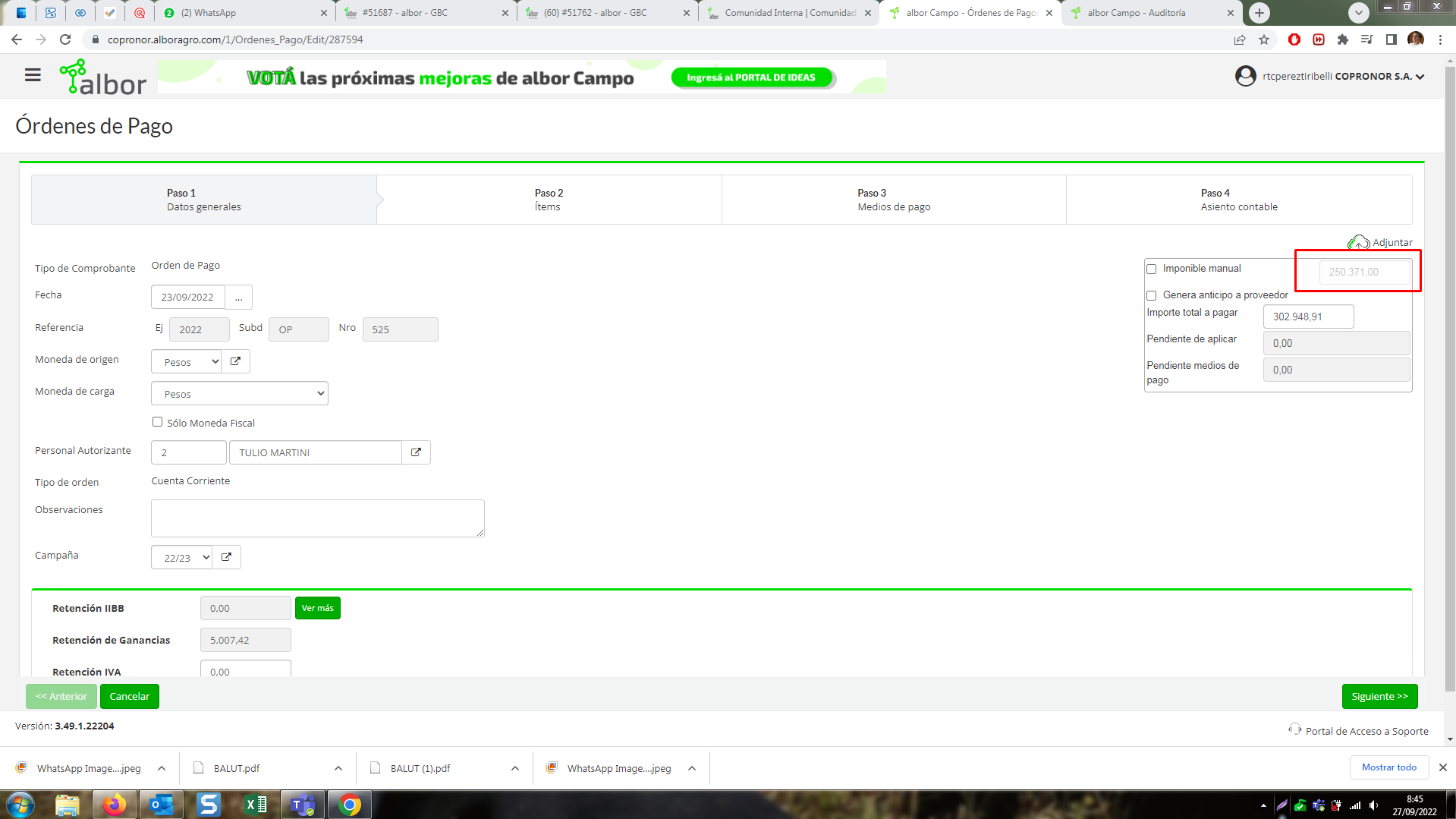The width and height of the screenshot is (1456, 819).
Task: Click the volume speaker tray icon
Action: click(x=1373, y=805)
